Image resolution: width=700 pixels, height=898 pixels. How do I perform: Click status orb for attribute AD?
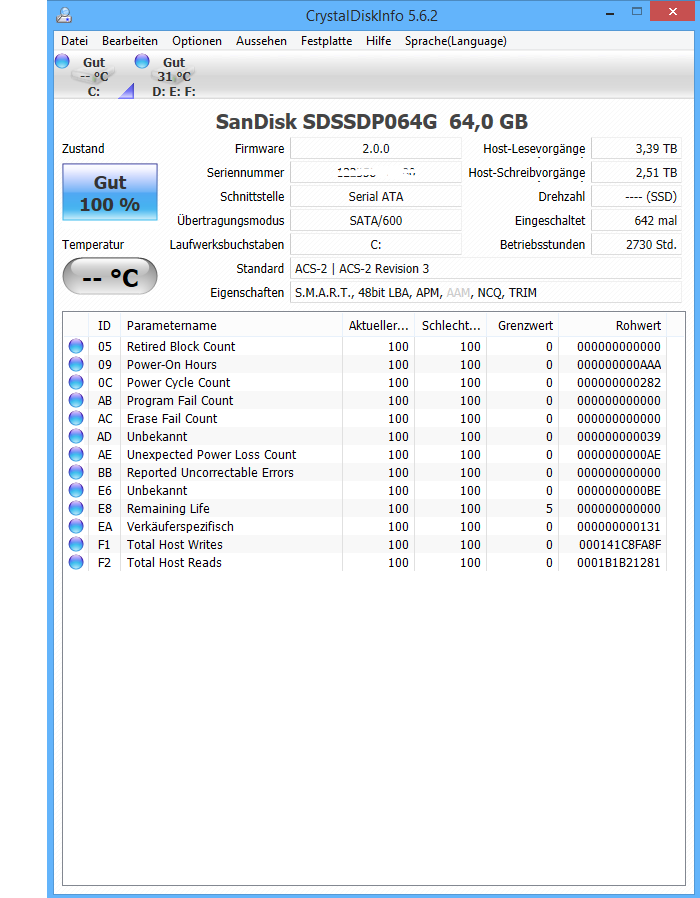(76, 436)
